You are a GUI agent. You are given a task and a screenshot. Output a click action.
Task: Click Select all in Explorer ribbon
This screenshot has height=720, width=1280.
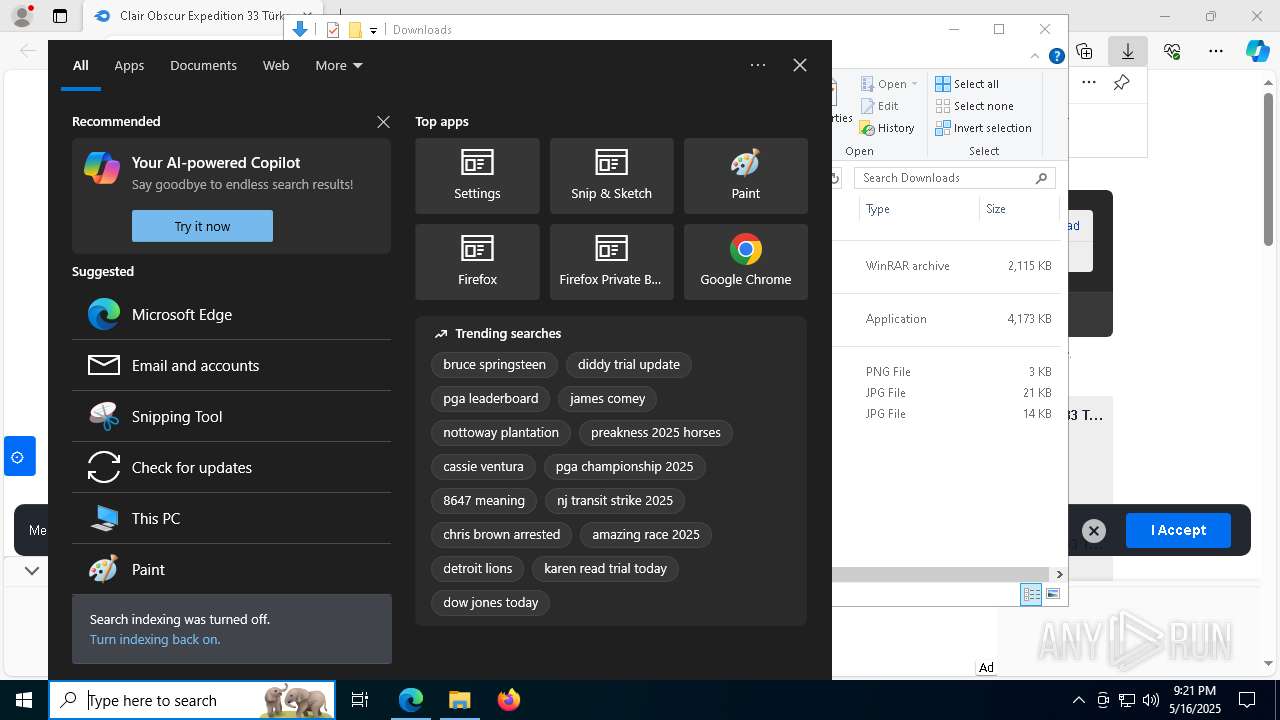point(967,84)
